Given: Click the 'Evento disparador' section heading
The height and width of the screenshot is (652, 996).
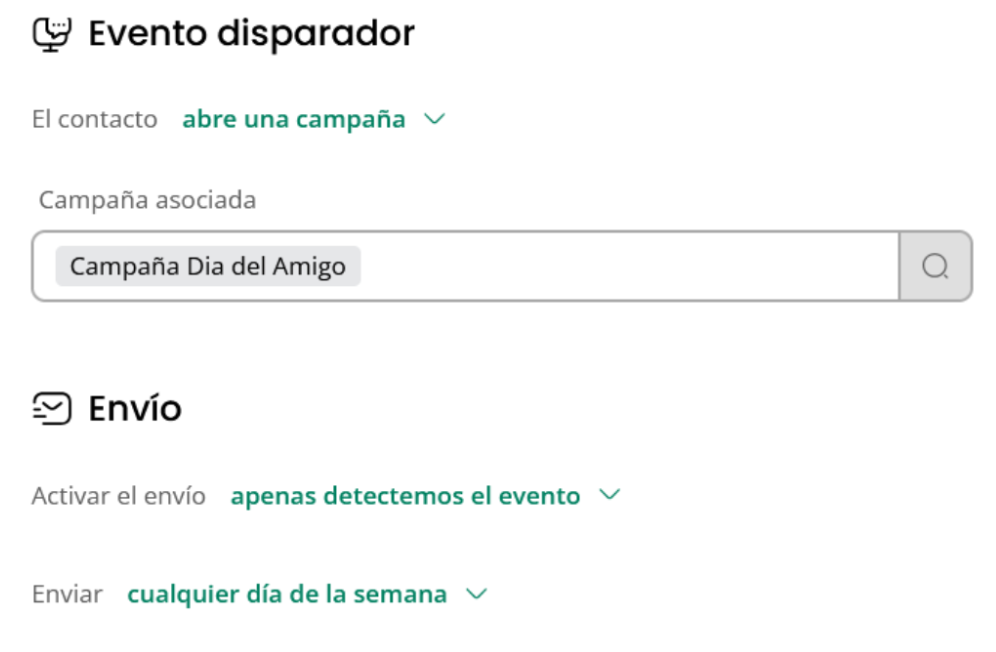Looking at the screenshot, I should [252, 34].
